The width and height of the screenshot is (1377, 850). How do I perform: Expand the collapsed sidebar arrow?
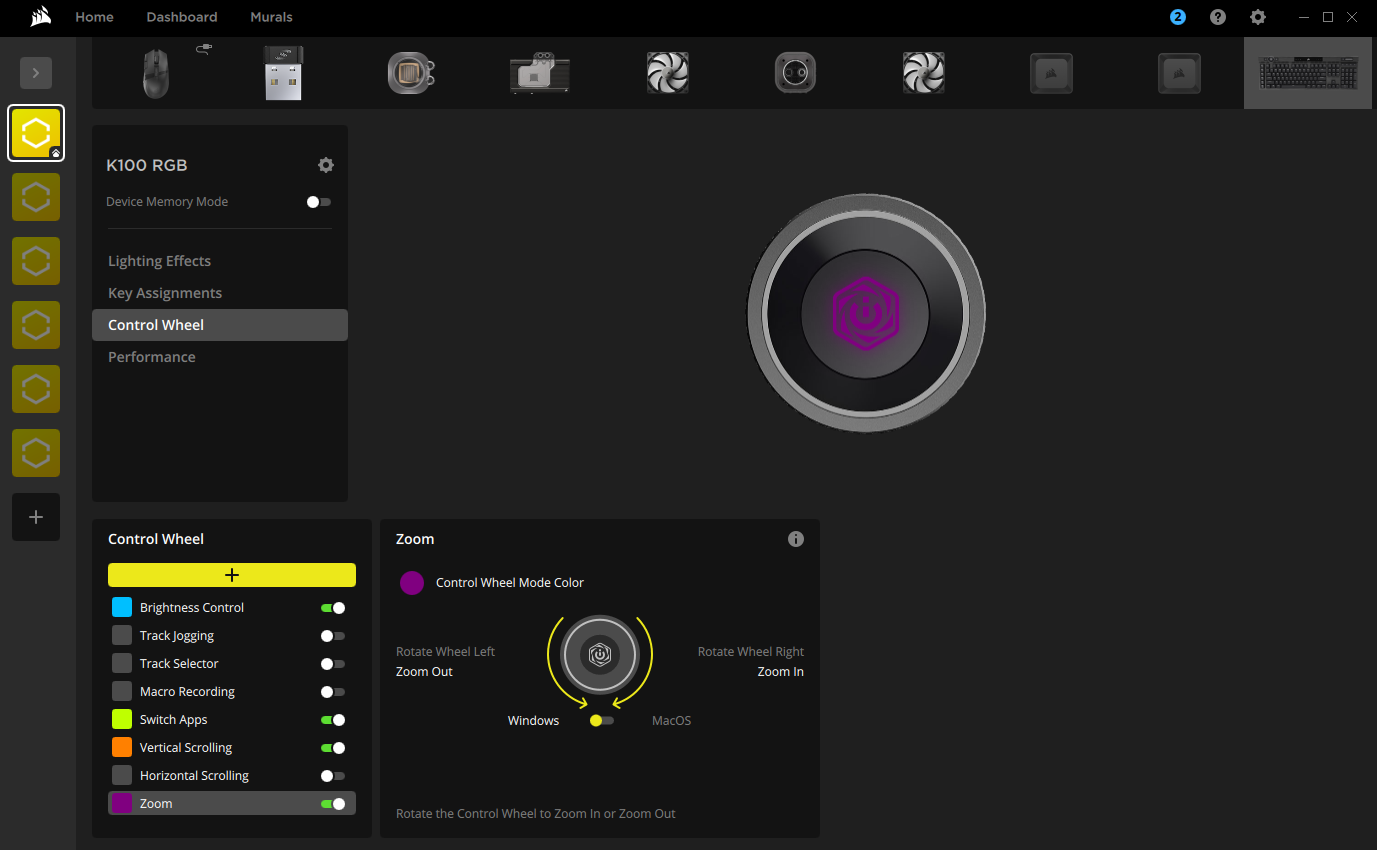35,72
